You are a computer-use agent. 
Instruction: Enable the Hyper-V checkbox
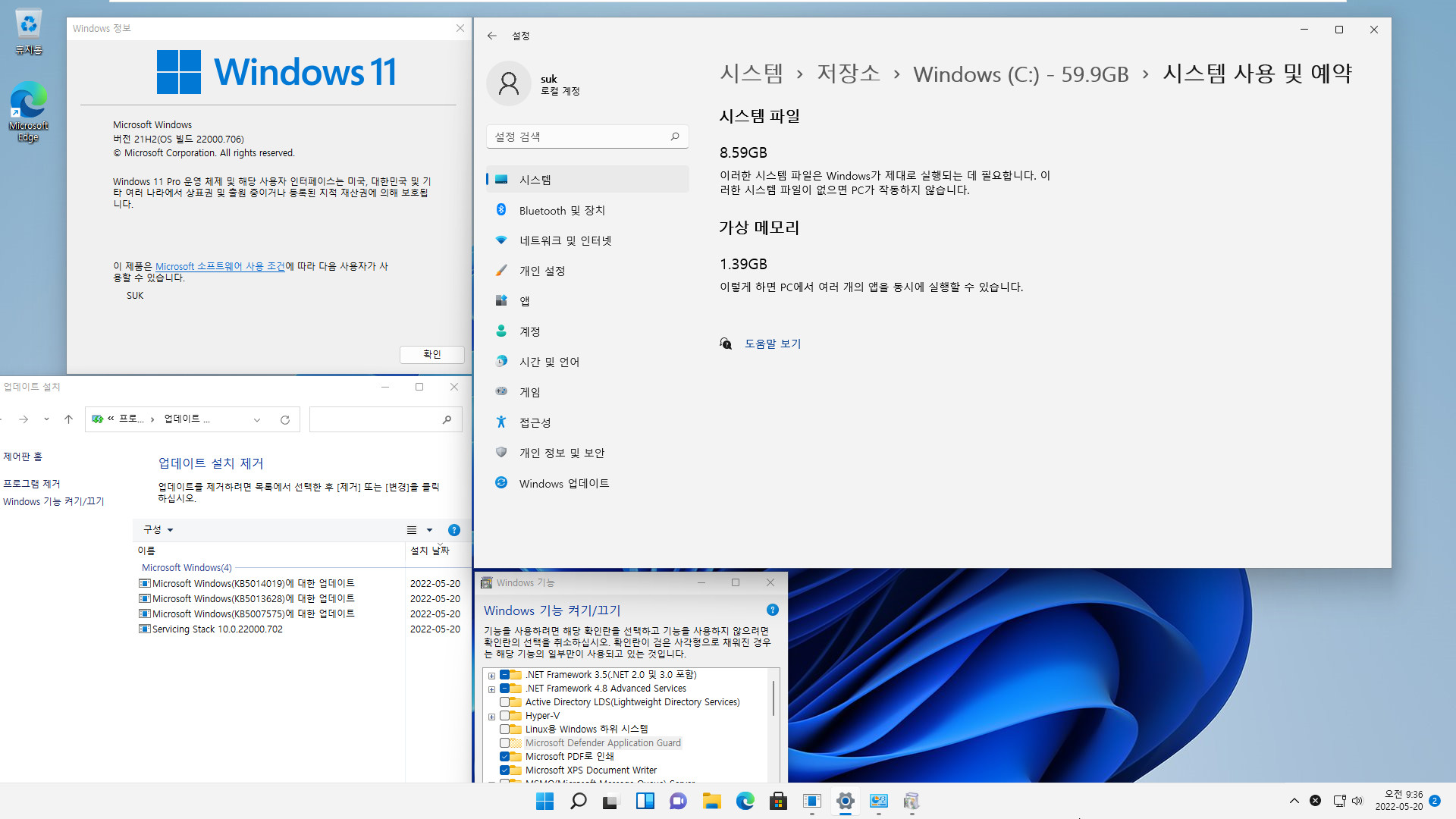point(504,715)
